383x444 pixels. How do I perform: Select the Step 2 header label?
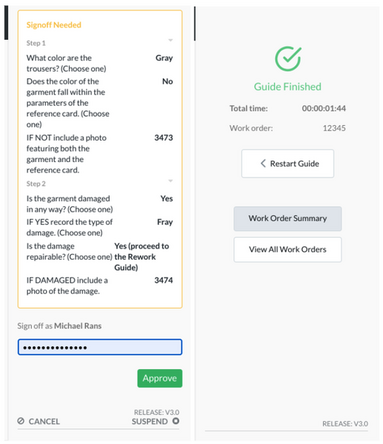point(36,184)
